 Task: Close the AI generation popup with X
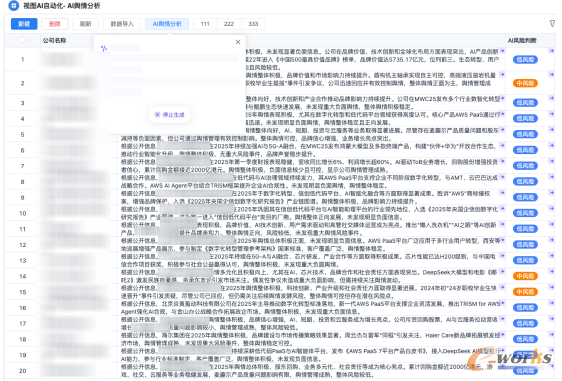tap(238, 42)
